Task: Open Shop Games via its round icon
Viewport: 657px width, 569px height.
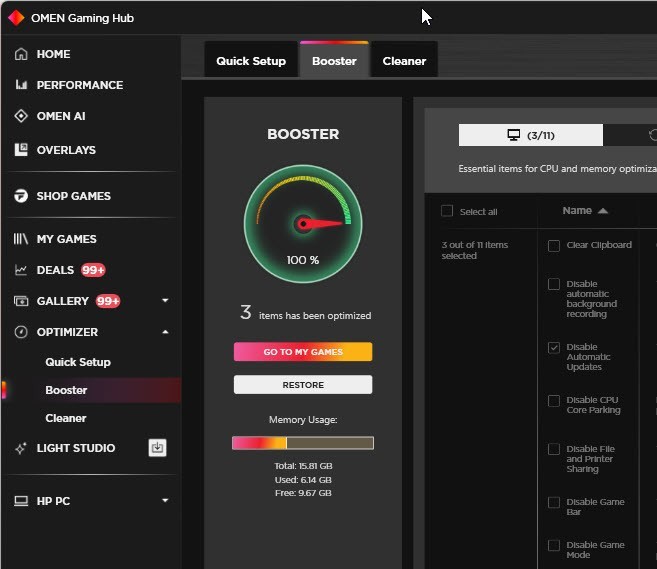Action: [x=21, y=196]
